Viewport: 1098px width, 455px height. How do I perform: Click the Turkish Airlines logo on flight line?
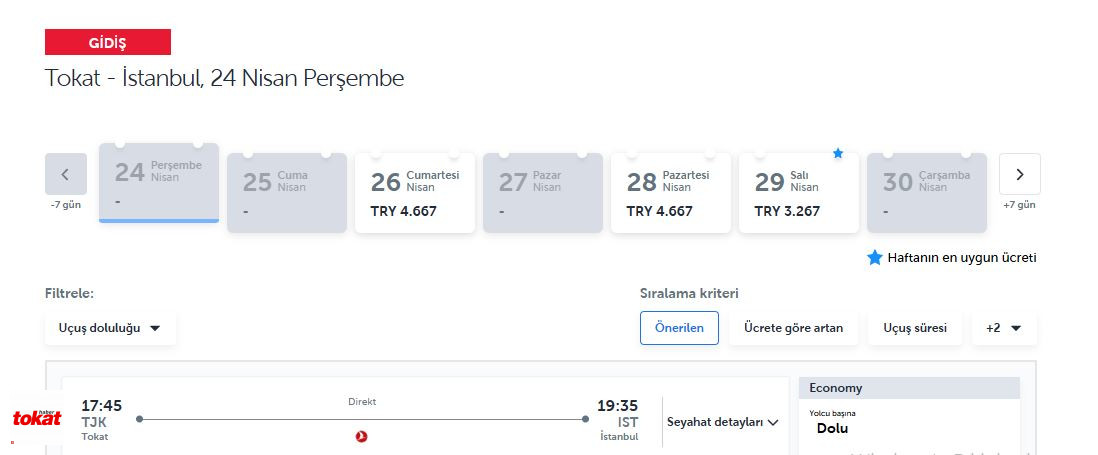click(361, 437)
